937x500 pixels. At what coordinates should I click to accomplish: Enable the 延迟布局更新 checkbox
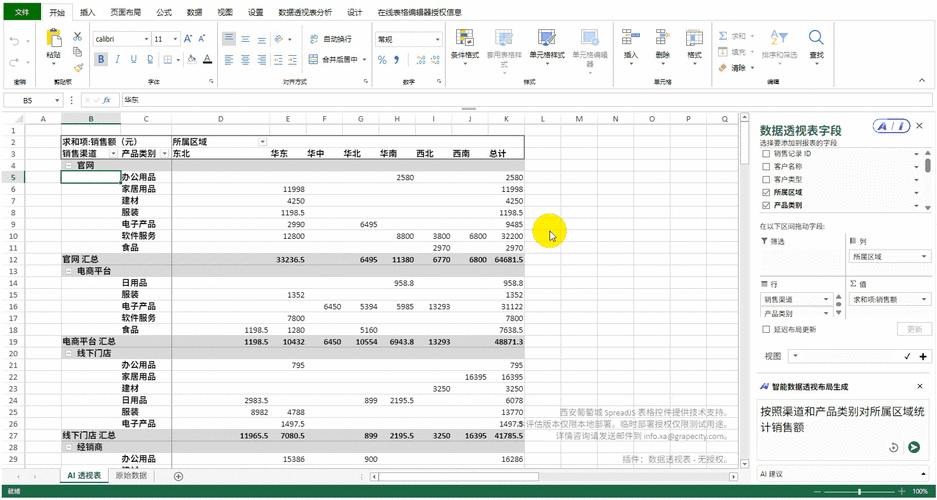click(766, 329)
